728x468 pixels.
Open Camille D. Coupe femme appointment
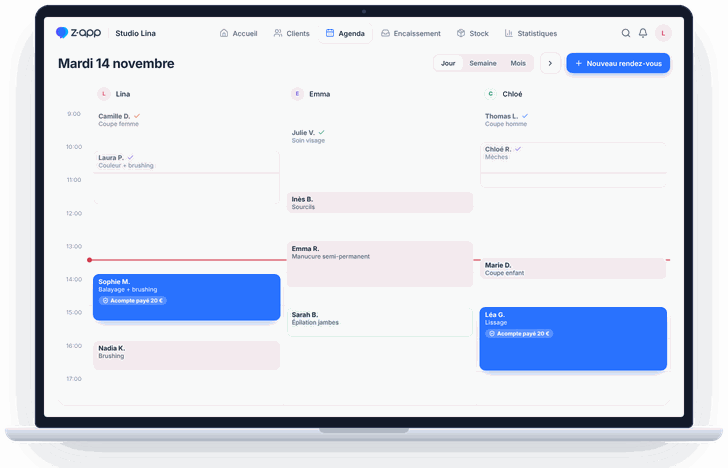pos(186,120)
